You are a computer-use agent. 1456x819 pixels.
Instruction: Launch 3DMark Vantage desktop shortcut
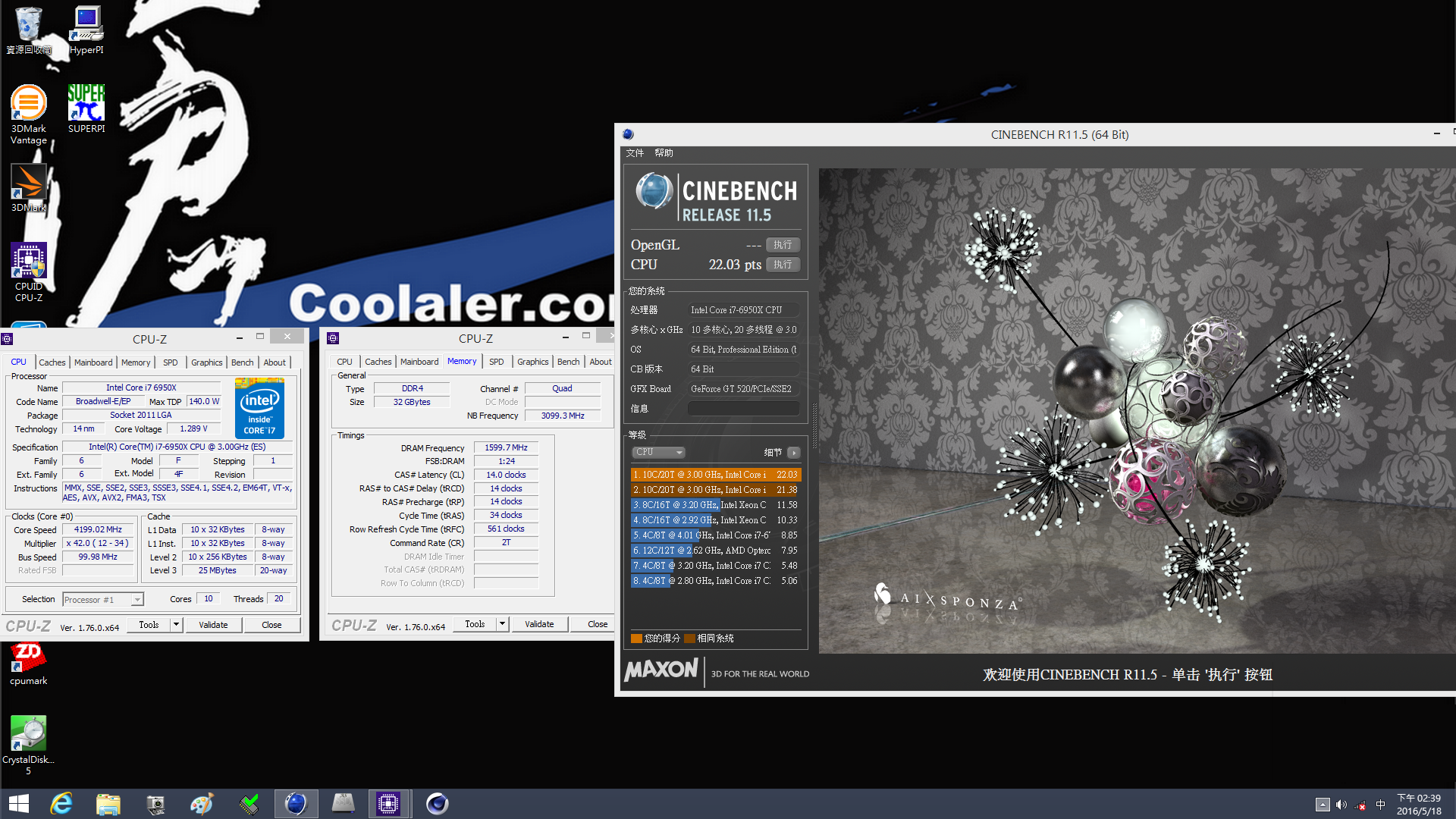coord(29,114)
